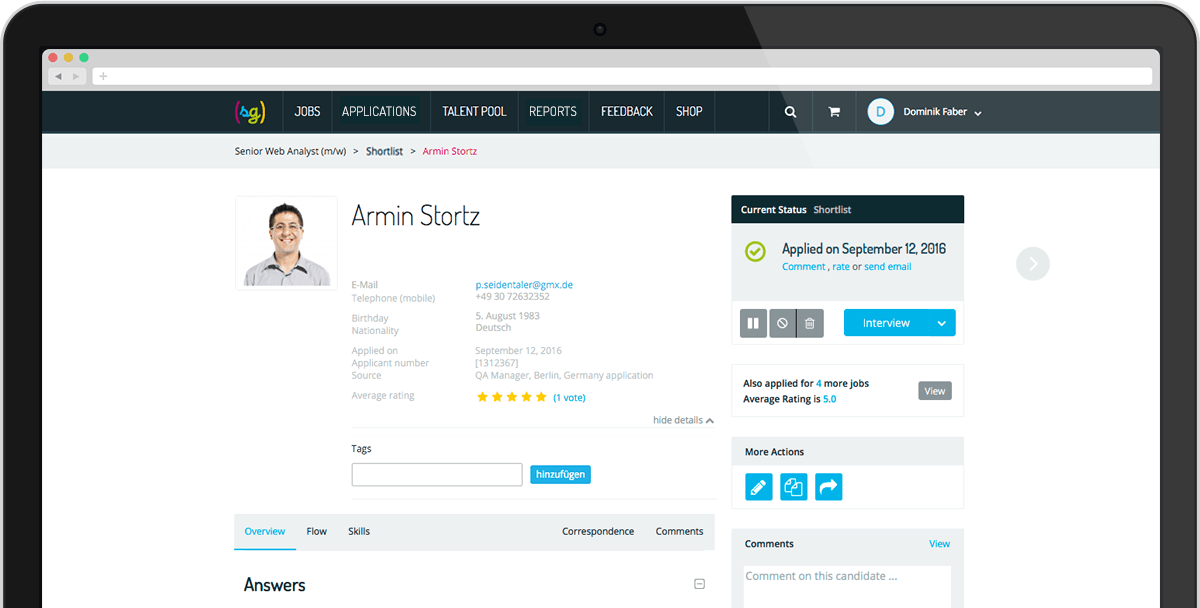Open the candidate's email p.seidentaler@gmx.de

click(524, 284)
